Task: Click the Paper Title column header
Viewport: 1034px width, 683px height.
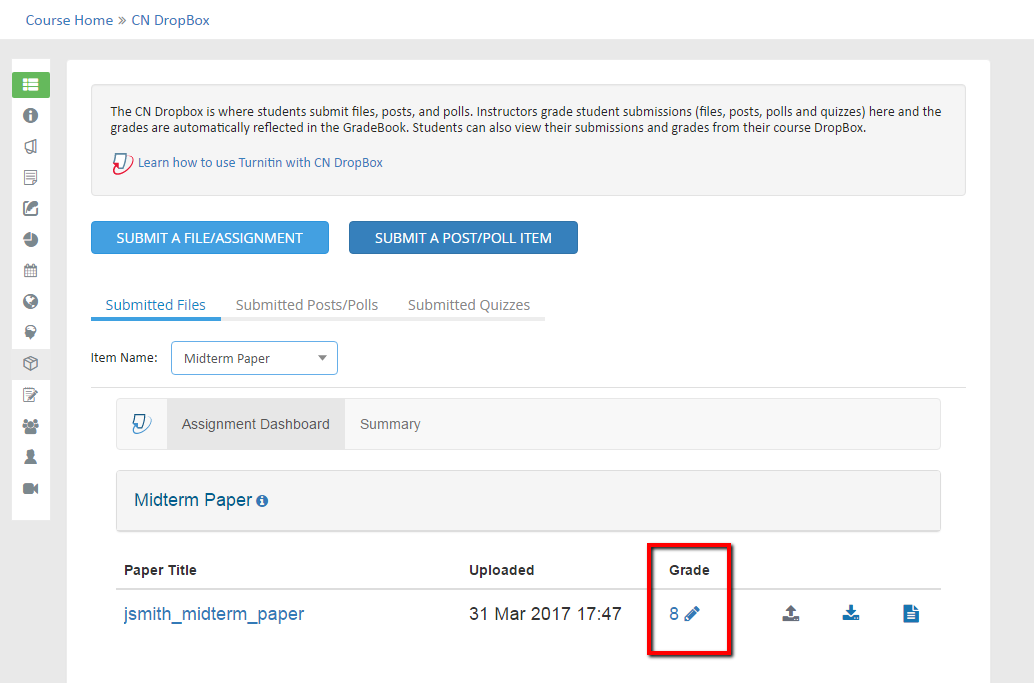Action: coord(160,570)
